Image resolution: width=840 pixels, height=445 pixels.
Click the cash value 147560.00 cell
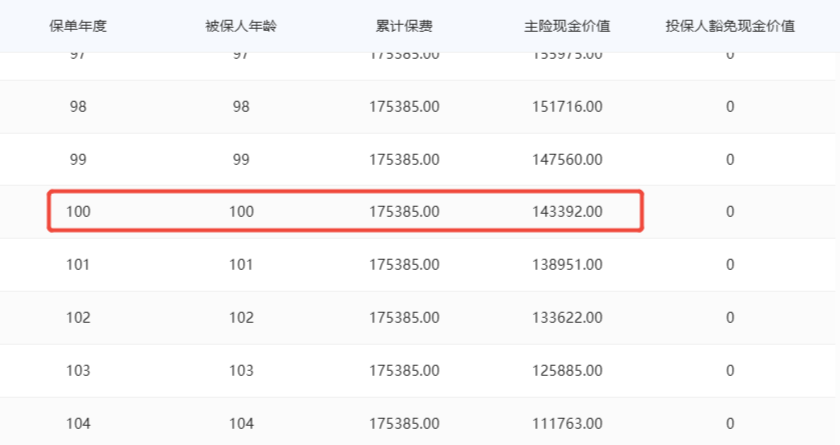[567, 160]
